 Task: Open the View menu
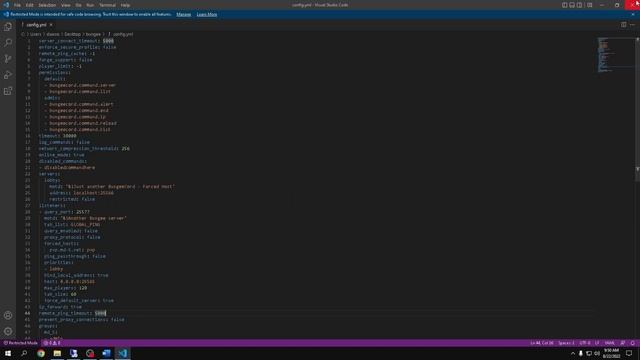tap(66, 5)
